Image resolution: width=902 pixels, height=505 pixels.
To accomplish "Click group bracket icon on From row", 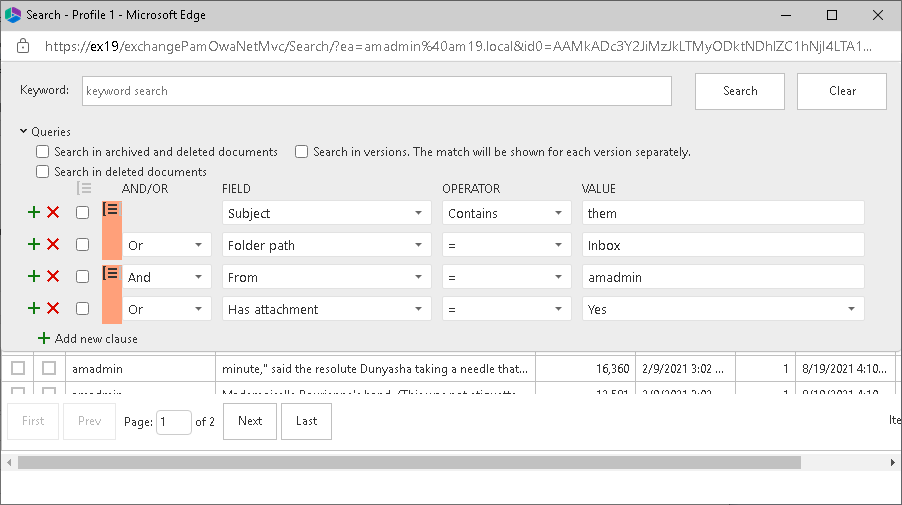I will click(x=111, y=274).
